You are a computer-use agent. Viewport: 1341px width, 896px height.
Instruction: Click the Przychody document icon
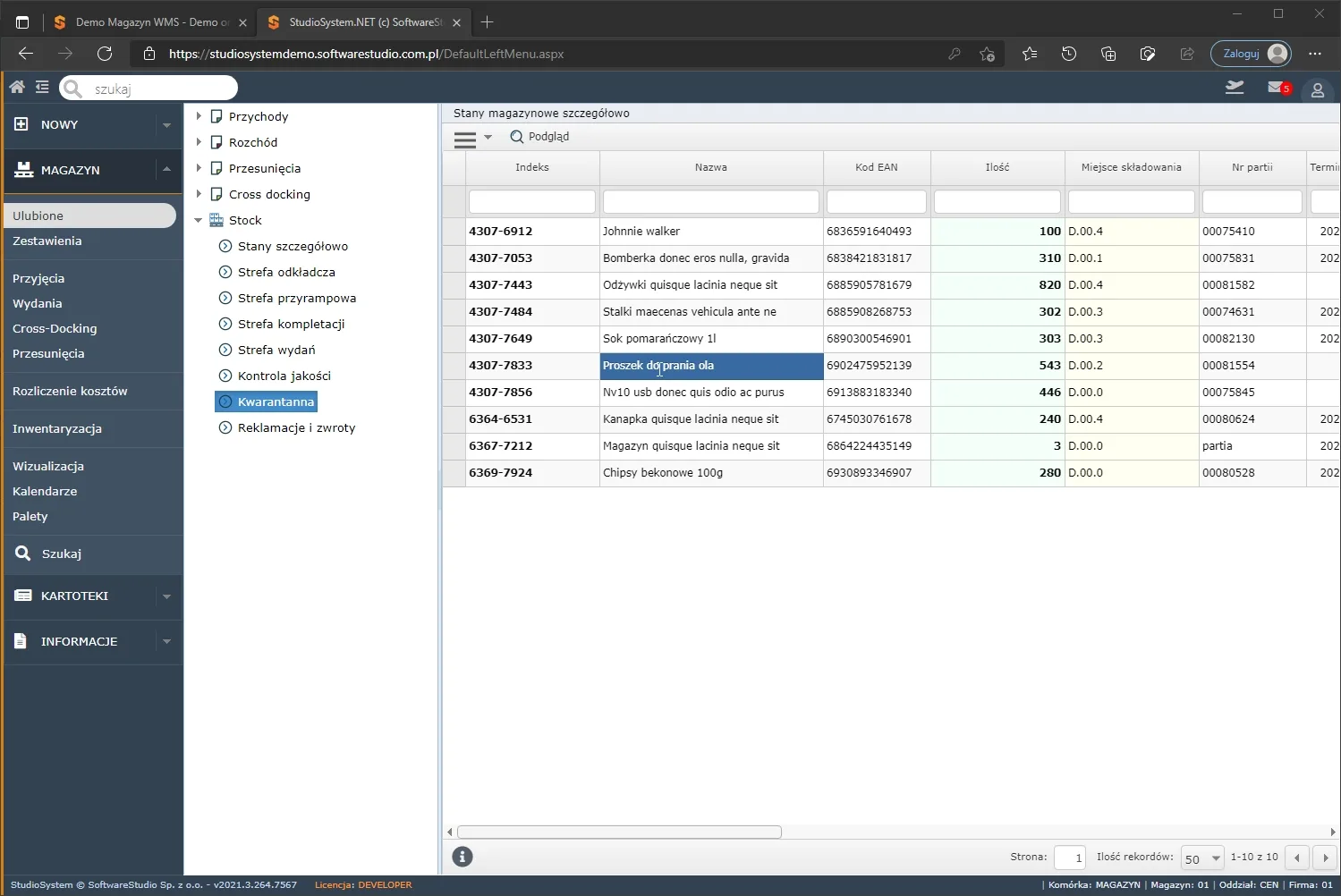216,116
